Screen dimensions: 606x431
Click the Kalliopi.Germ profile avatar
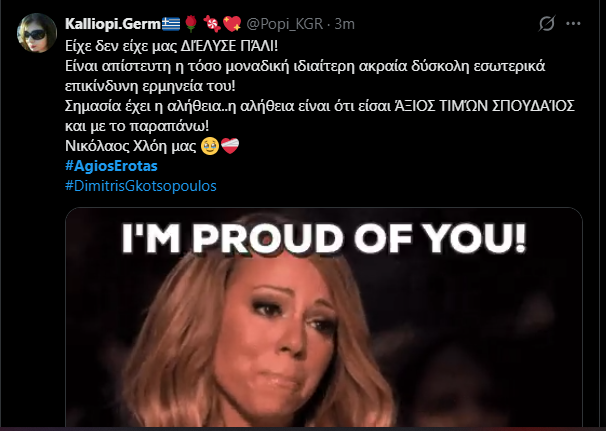click(37, 33)
